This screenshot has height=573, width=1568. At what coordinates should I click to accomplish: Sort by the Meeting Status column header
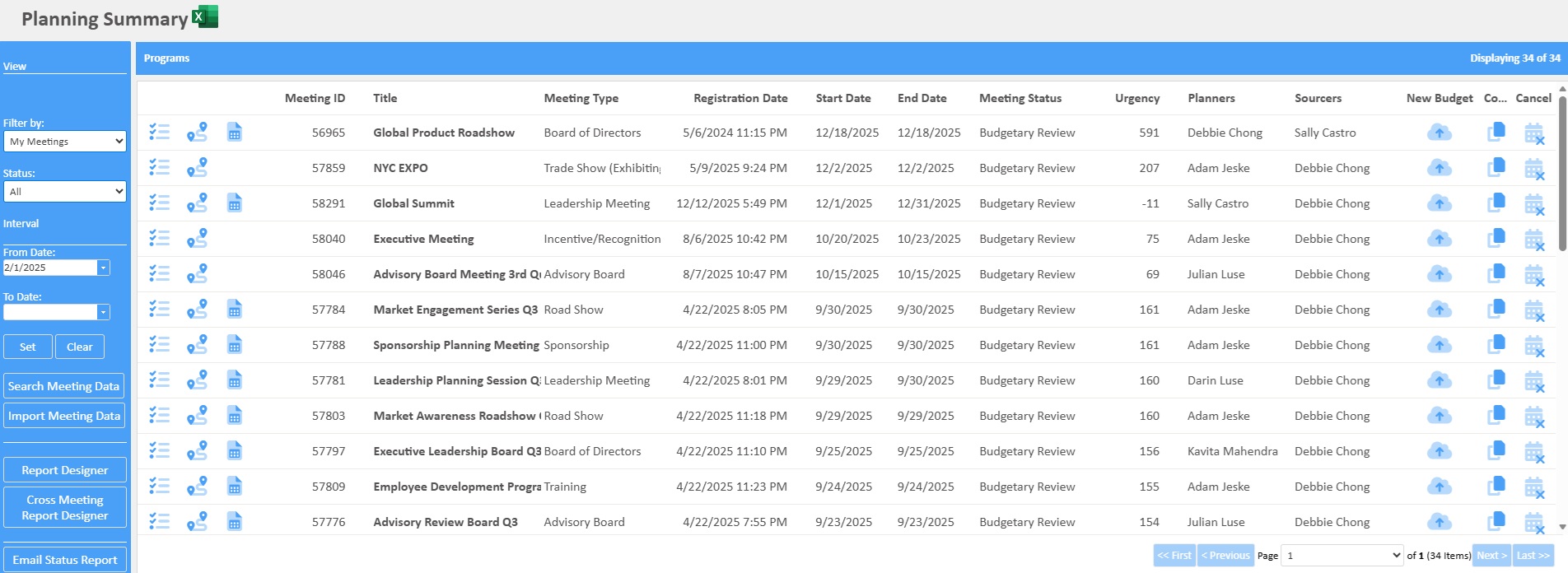(1020, 98)
